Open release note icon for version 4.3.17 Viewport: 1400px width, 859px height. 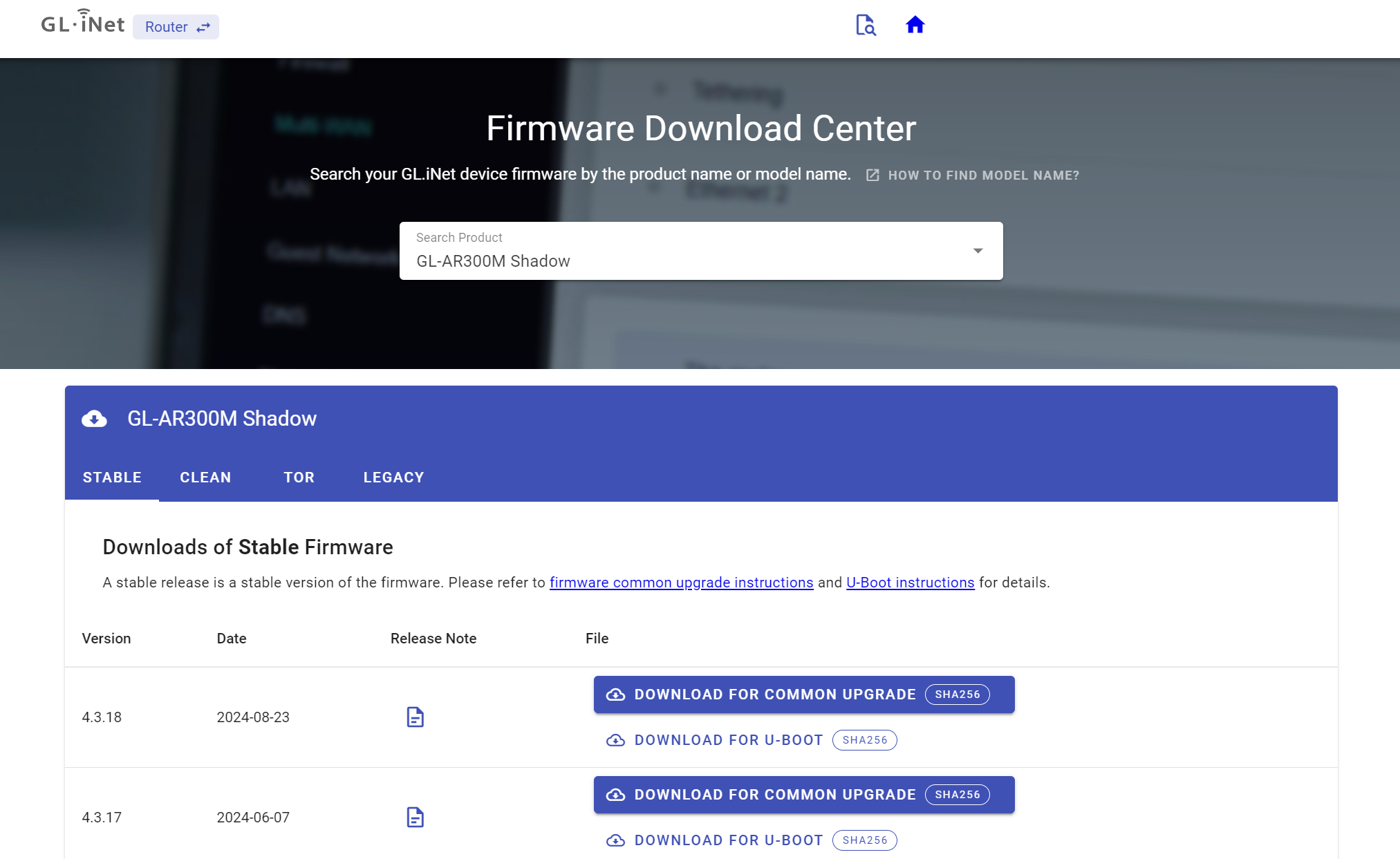pos(415,818)
